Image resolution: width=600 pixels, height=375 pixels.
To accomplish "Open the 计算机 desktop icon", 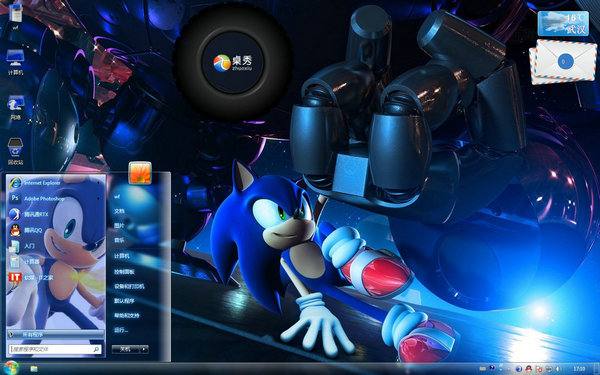I will click(x=15, y=62).
